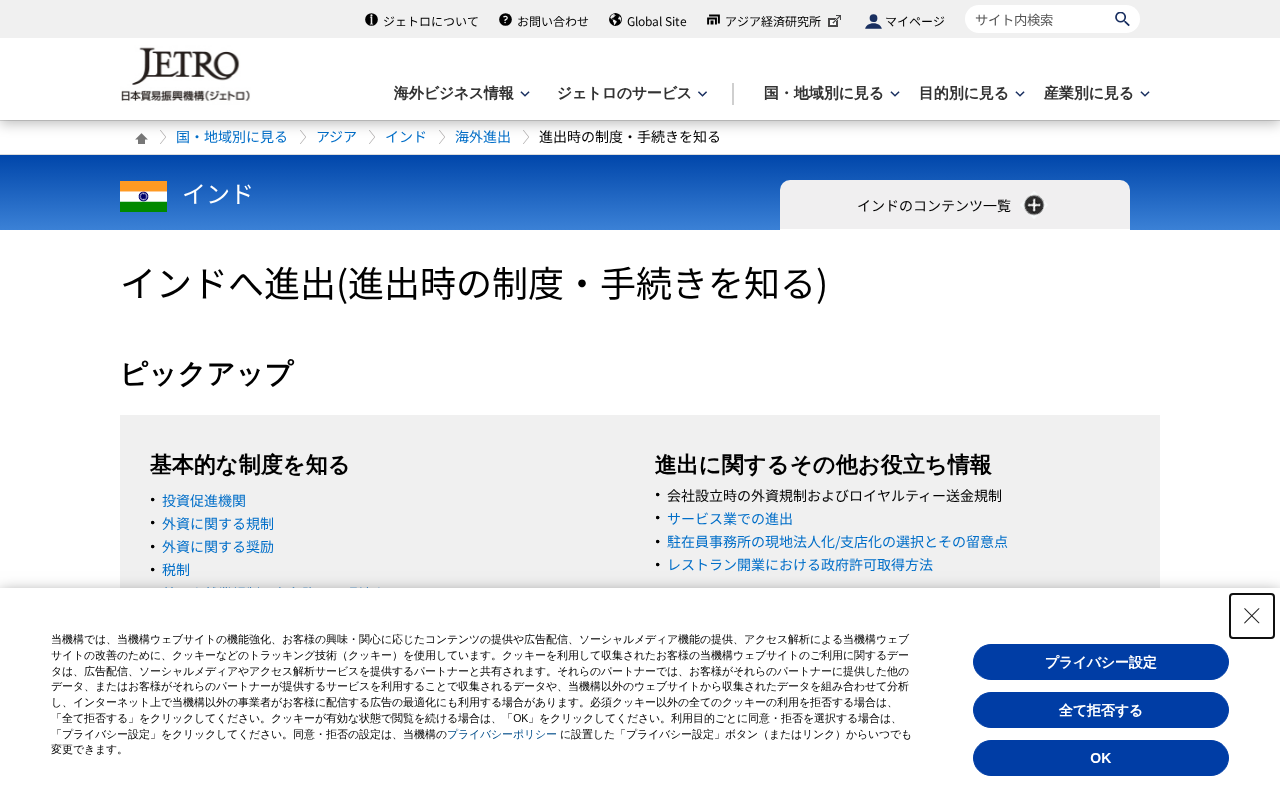Expand 海外ビジネス情報 menu
The height and width of the screenshot is (800, 1280).
(461, 93)
